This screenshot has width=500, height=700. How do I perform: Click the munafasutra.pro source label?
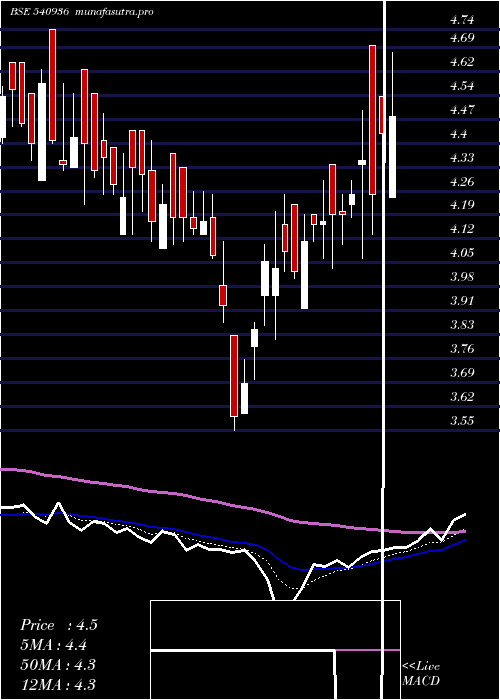115,12
